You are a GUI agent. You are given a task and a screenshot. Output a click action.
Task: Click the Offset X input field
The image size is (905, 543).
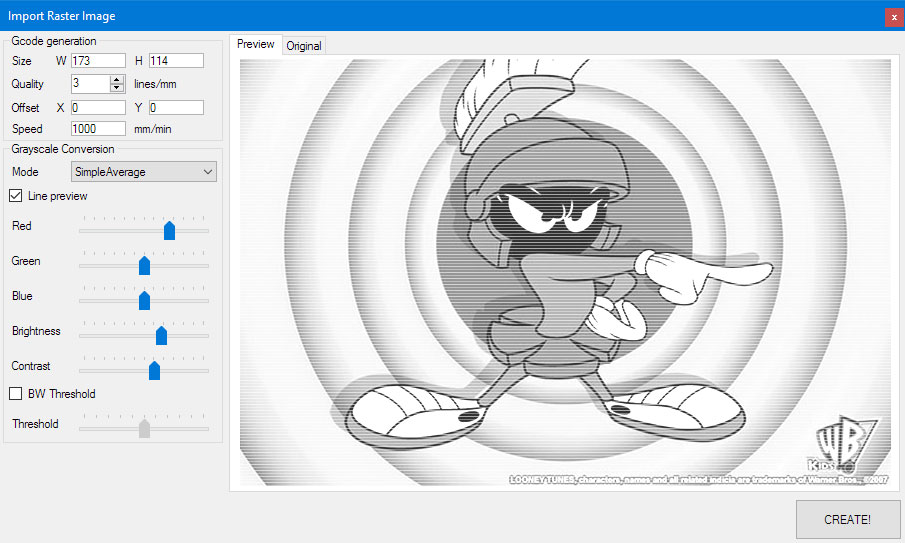(x=98, y=107)
